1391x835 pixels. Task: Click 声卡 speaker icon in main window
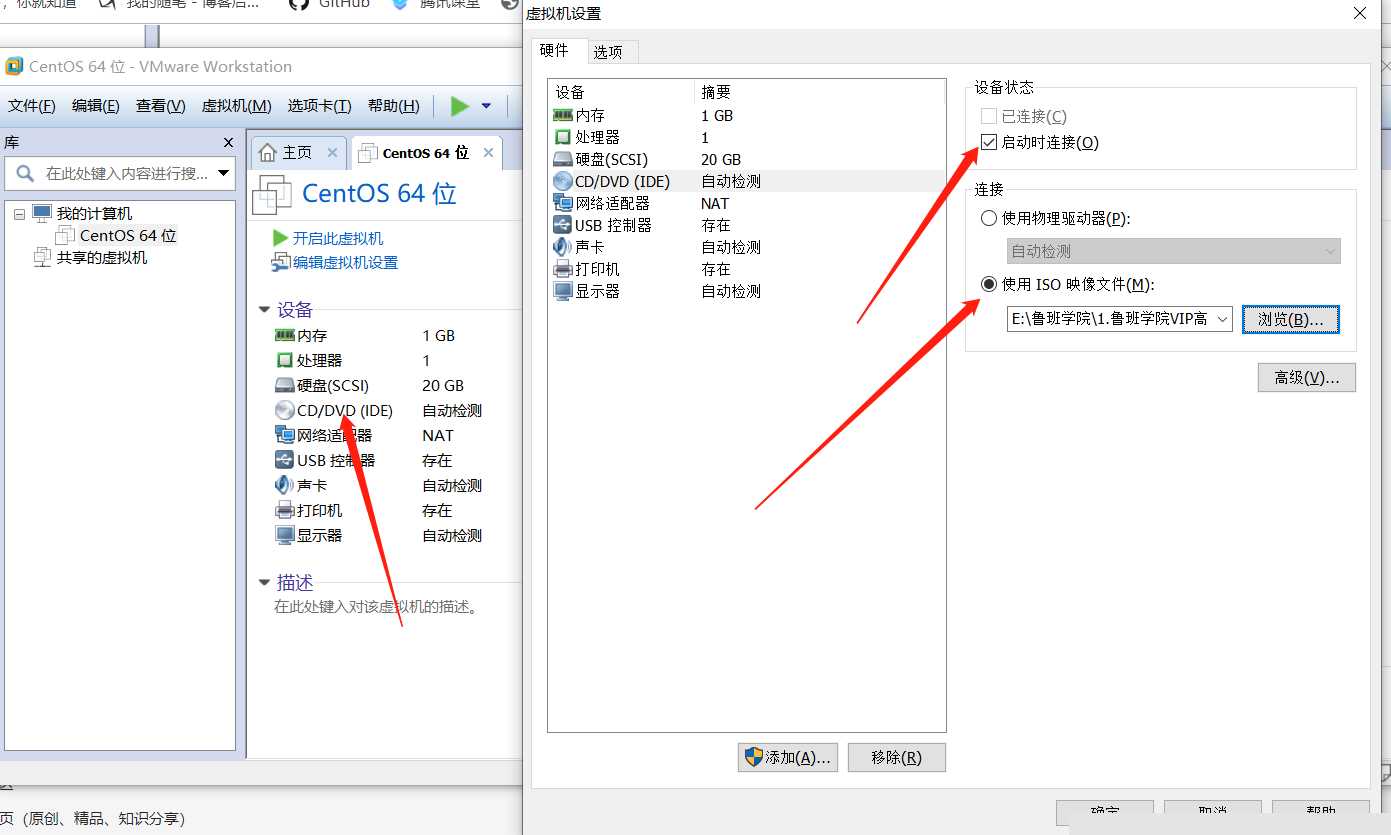coord(284,485)
